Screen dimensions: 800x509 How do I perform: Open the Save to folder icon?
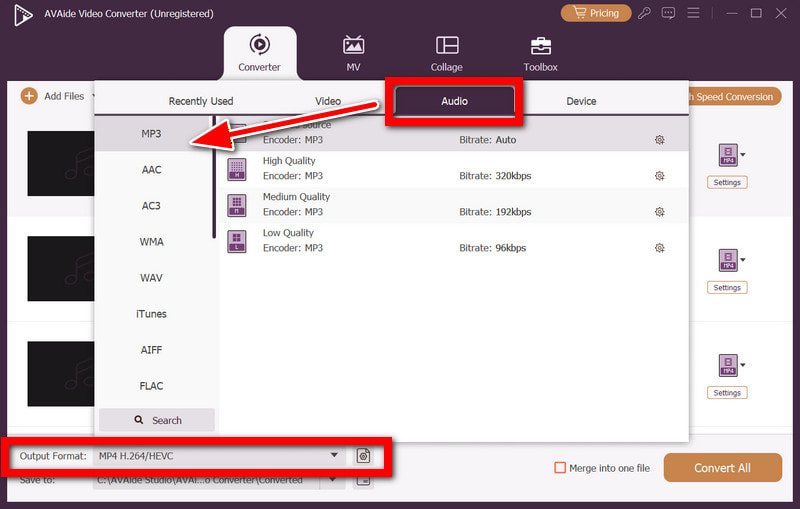(x=363, y=480)
